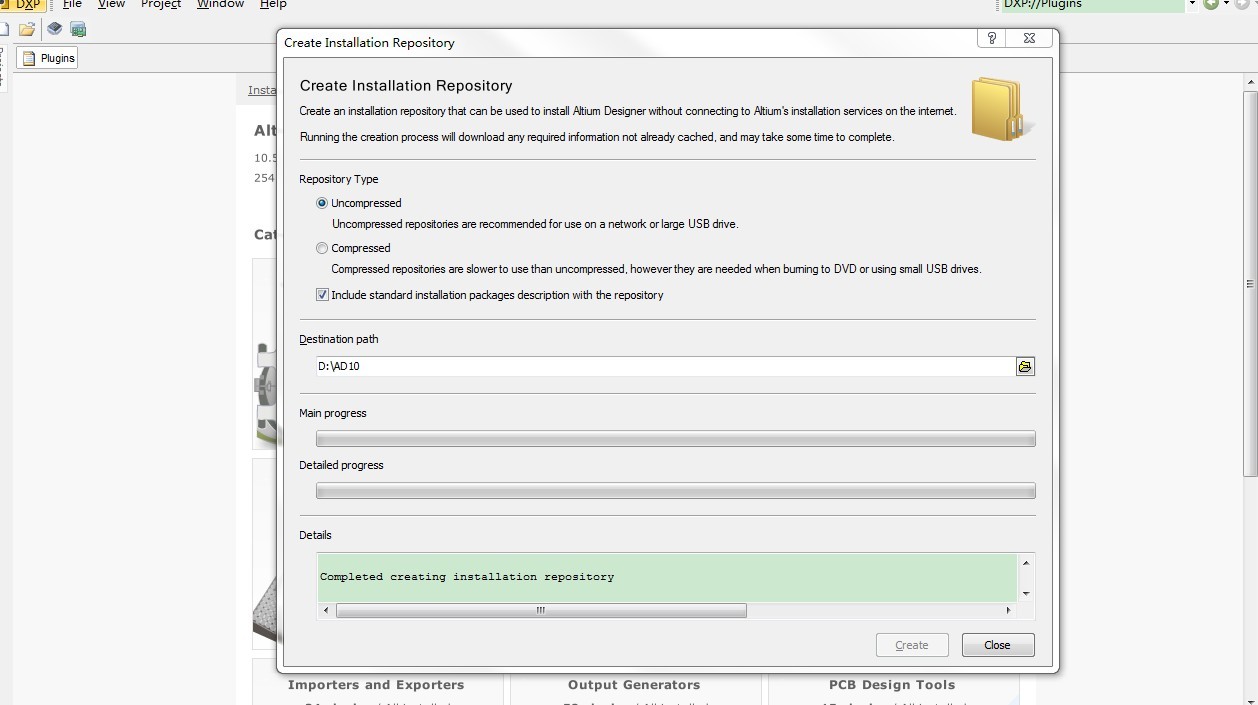Open the DXP system menu

22,4
